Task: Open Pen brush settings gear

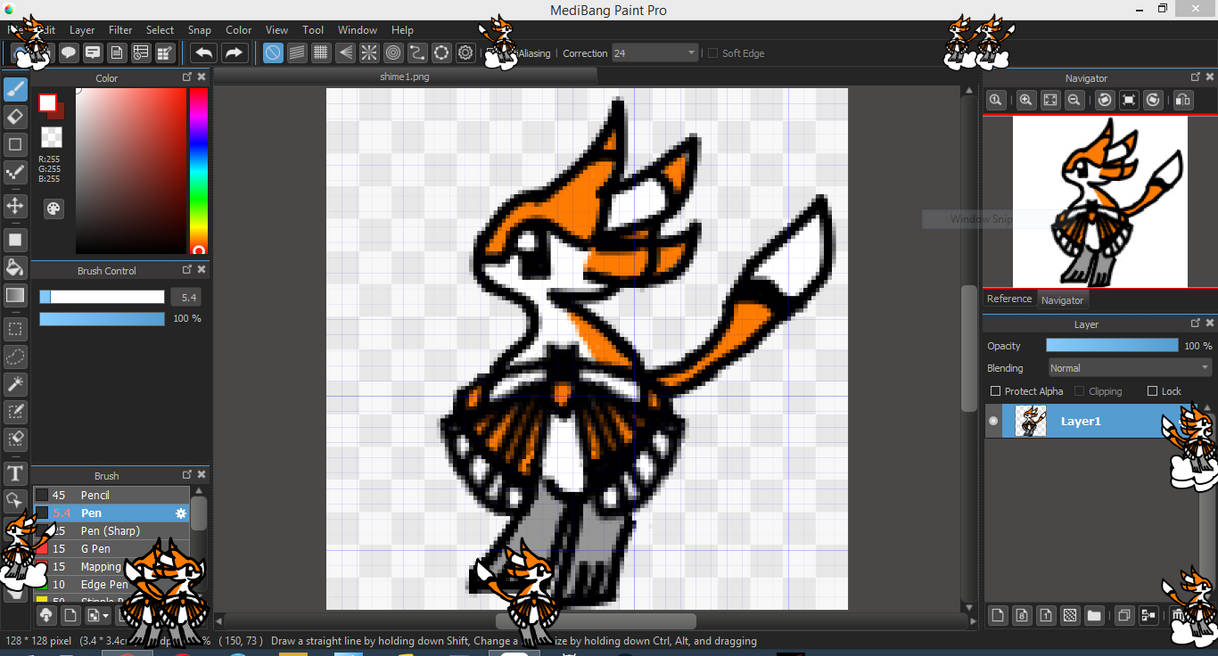Action: pos(181,513)
